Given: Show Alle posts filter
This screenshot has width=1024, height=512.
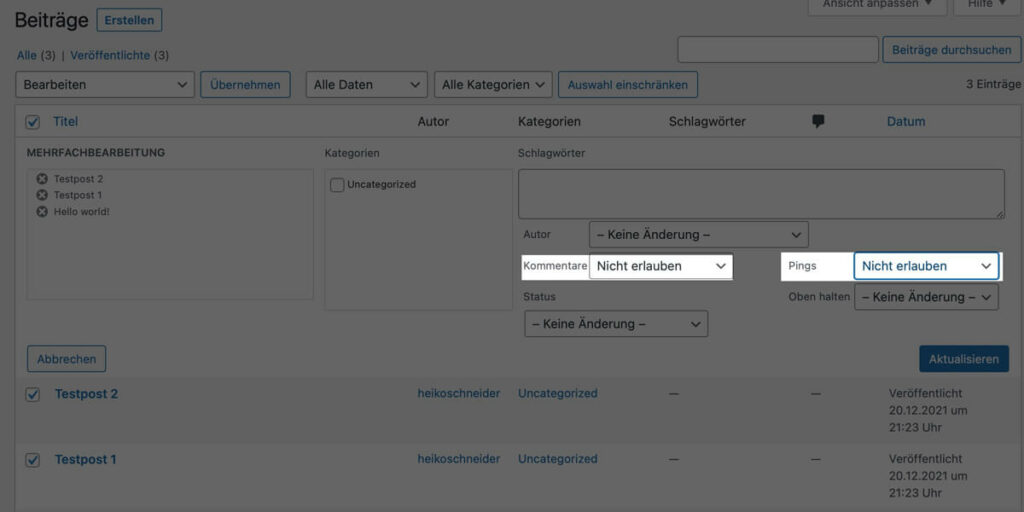Looking at the screenshot, I should (x=27, y=56).
